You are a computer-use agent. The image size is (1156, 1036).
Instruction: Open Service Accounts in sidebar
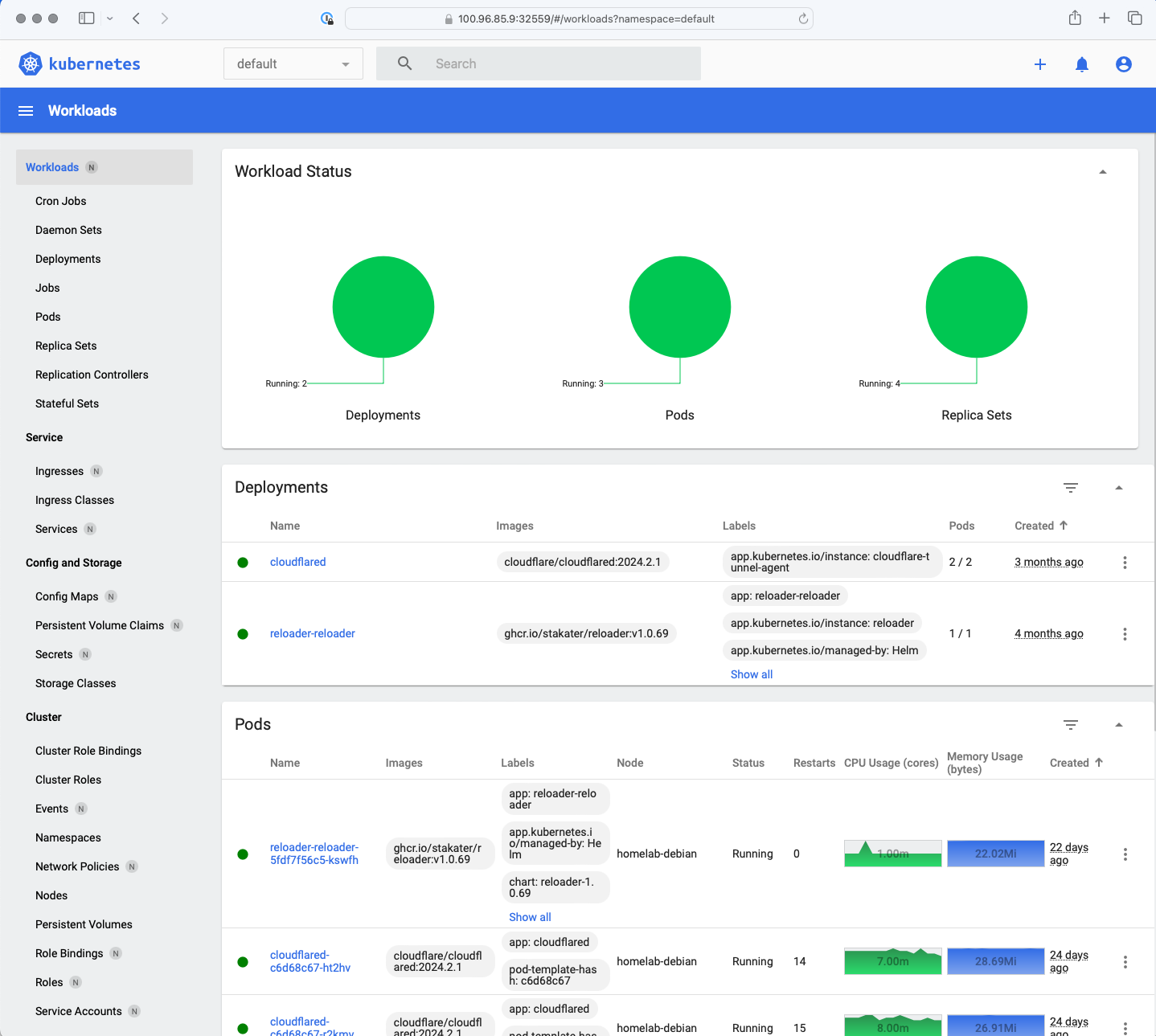tap(79, 1011)
